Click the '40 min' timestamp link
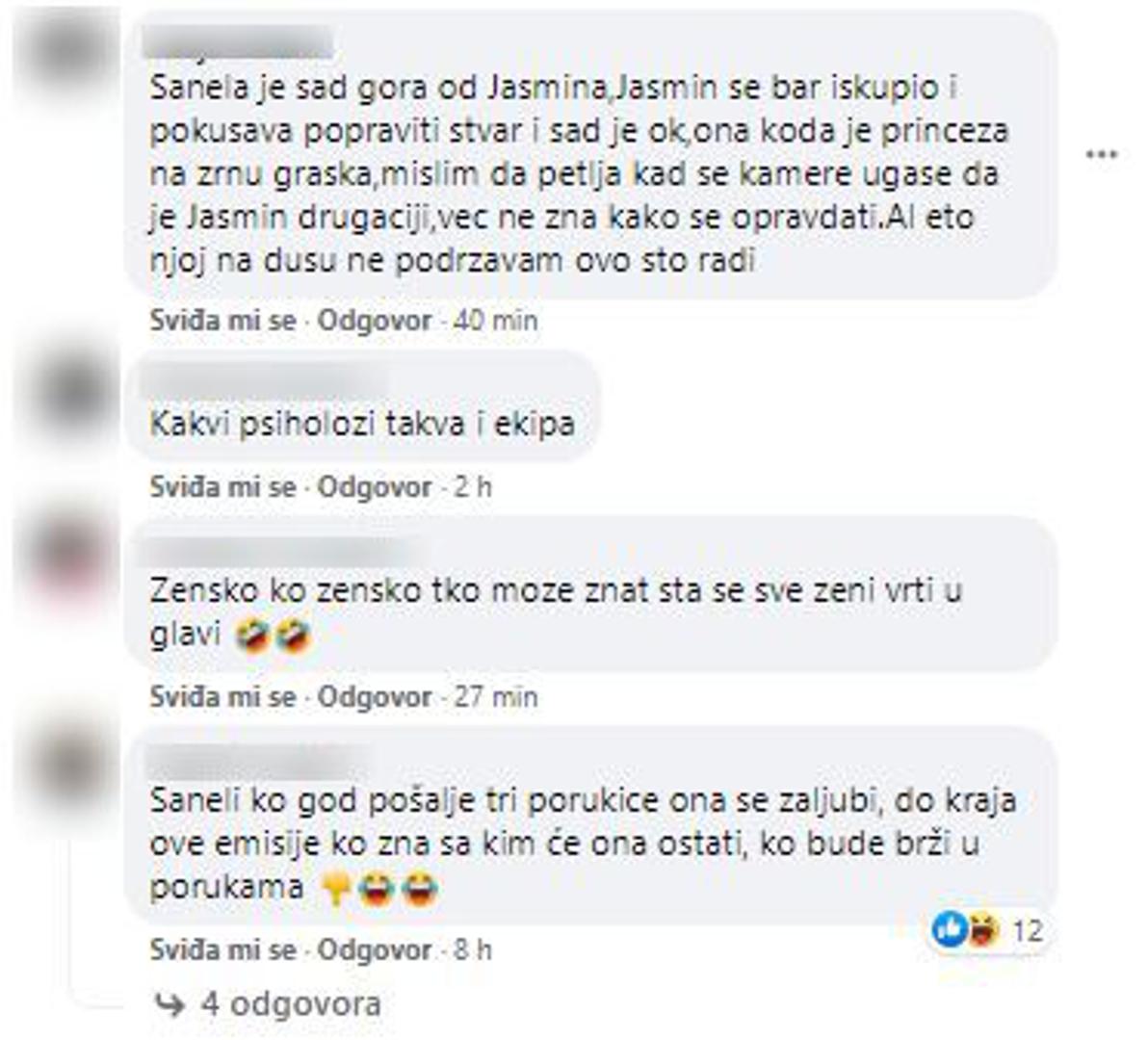The image size is (1148, 1040). (x=496, y=321)
